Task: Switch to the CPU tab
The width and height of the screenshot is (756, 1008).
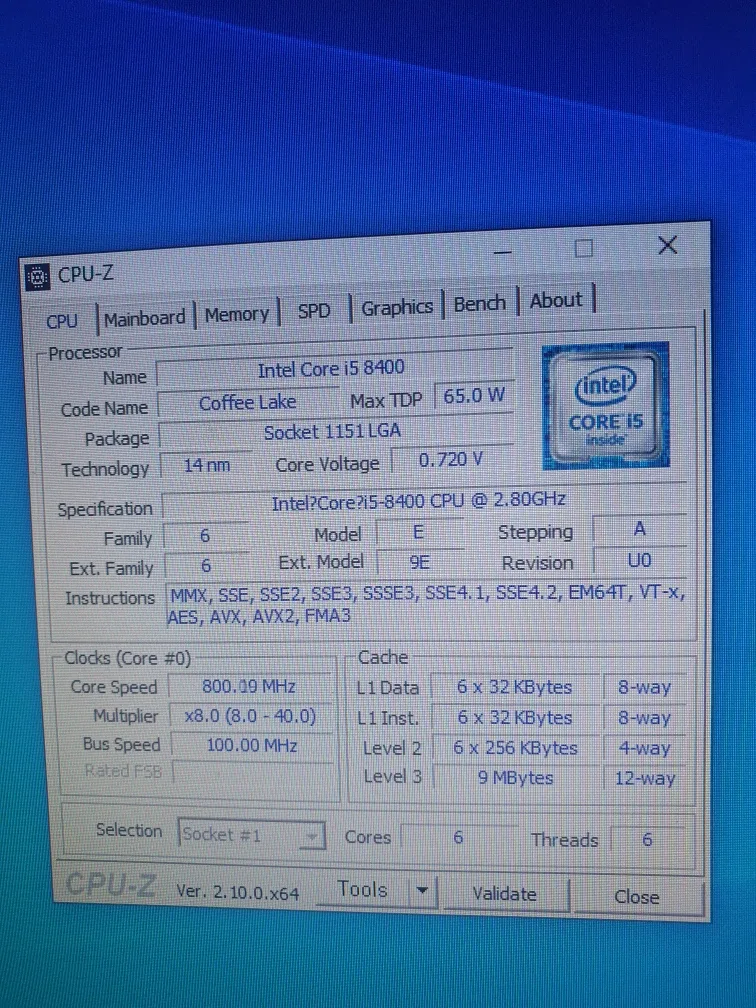Action: 62,320
